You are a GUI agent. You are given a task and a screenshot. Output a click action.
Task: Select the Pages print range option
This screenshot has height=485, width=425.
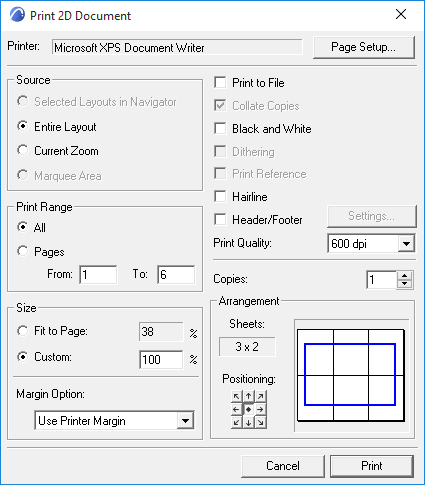pyautogui.click(x=23, y=251)
